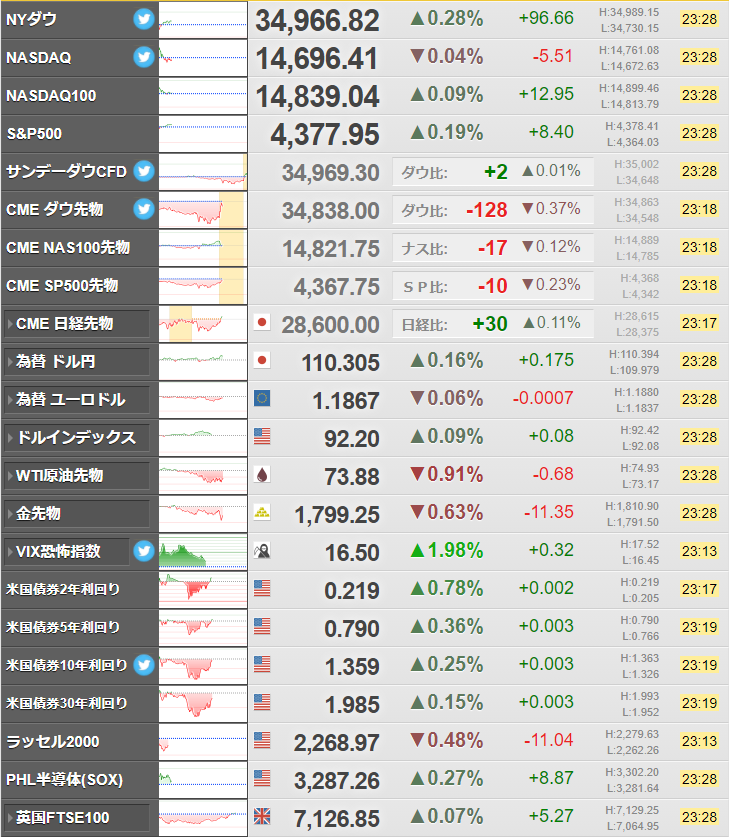Open the ラッセル2000 label
Image resolution: width=730 pixels, height=837 pixels.
point(53,741)
